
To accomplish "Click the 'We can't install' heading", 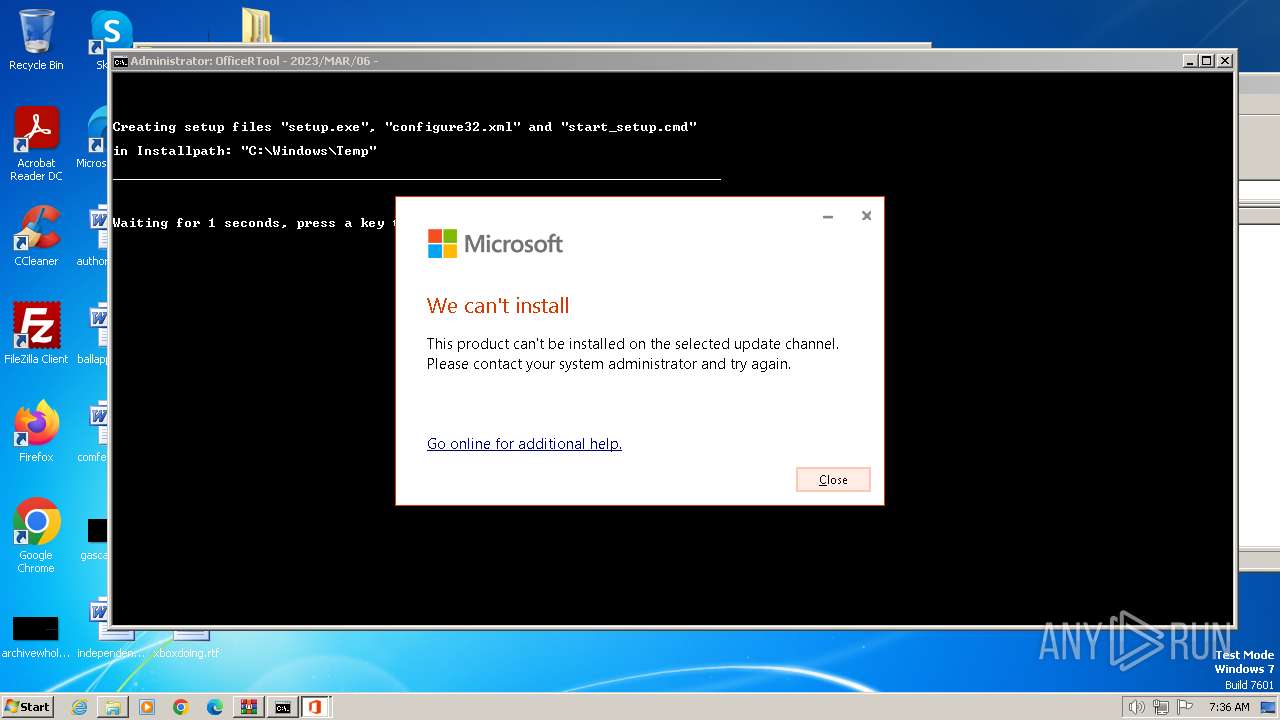I will coord(498,306).
